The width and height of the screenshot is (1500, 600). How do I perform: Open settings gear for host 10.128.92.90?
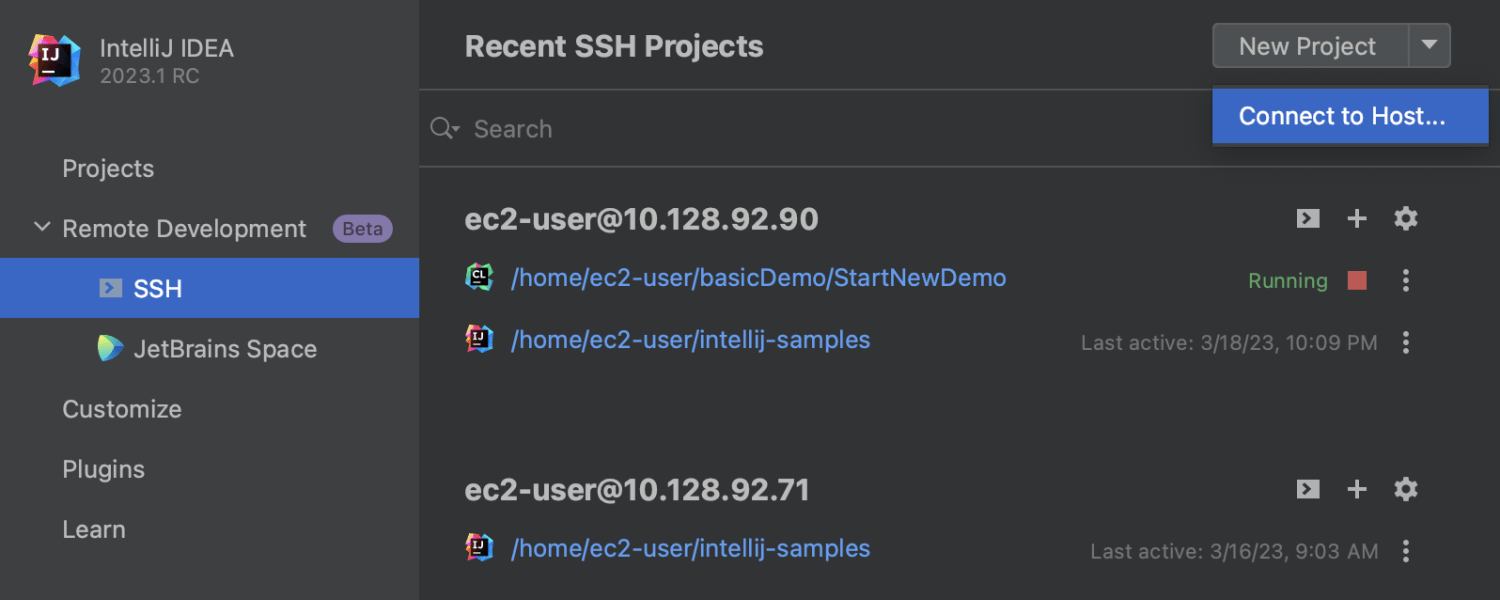pyautogui.click(x=1406, y=219)
